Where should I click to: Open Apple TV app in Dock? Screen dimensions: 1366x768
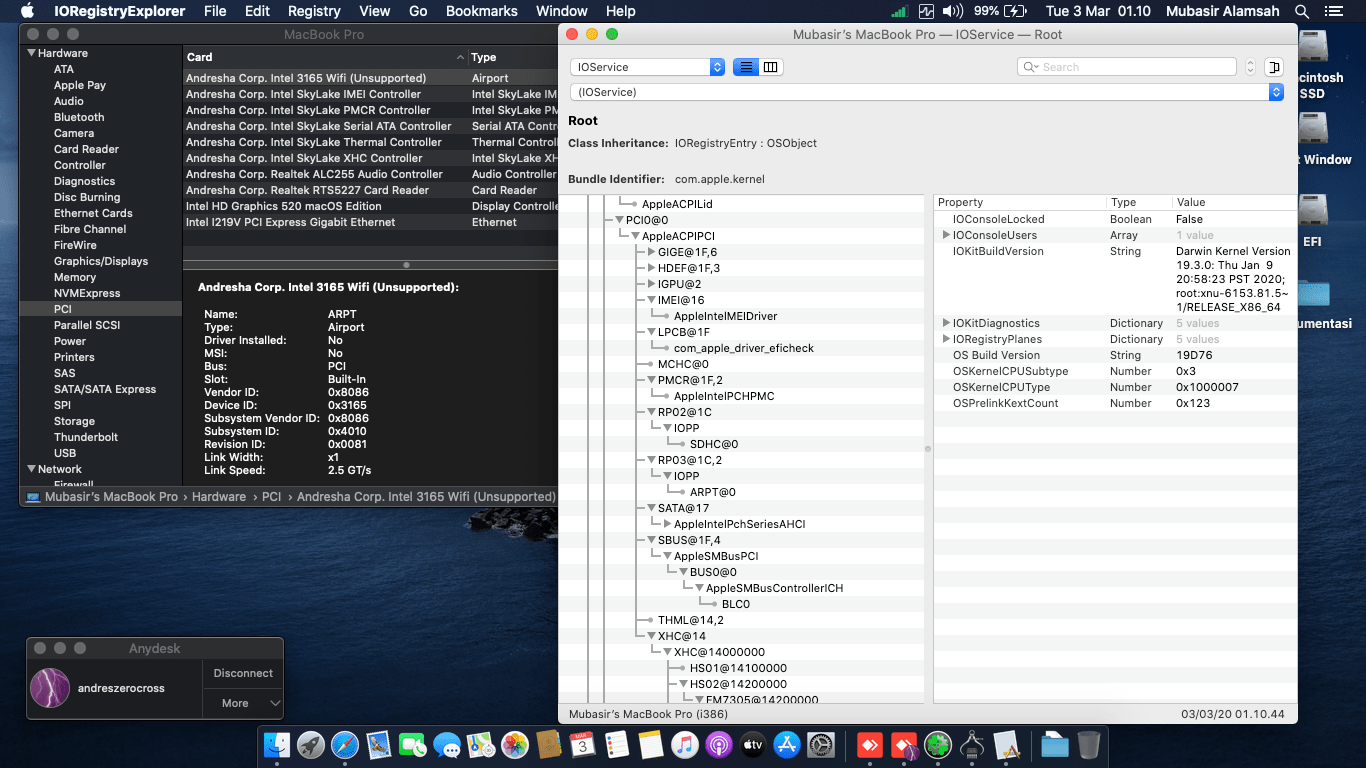pyautogui.click(x=753, y=744)
